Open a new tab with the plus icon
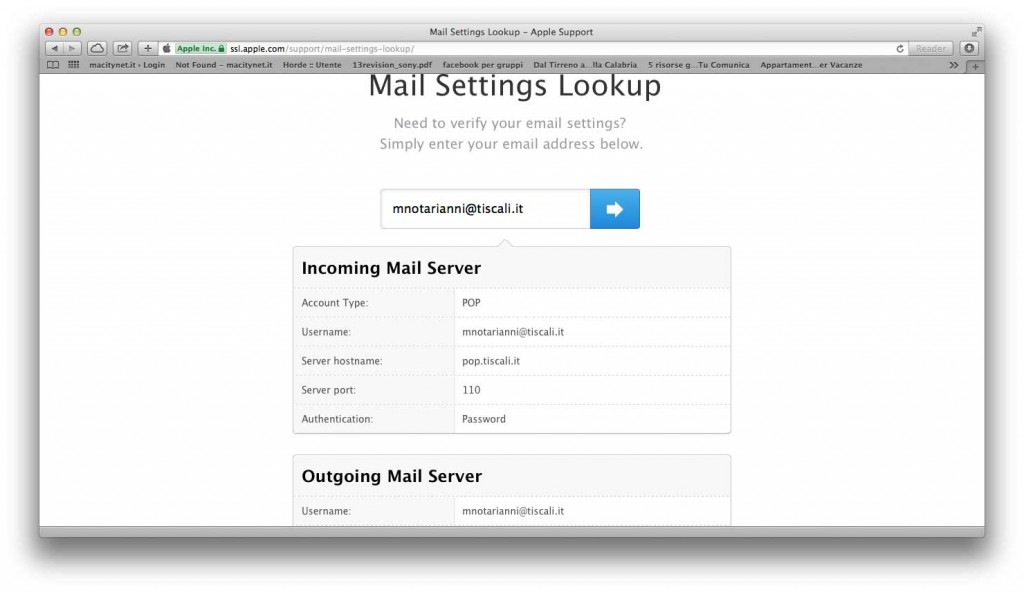 [146, 47]
